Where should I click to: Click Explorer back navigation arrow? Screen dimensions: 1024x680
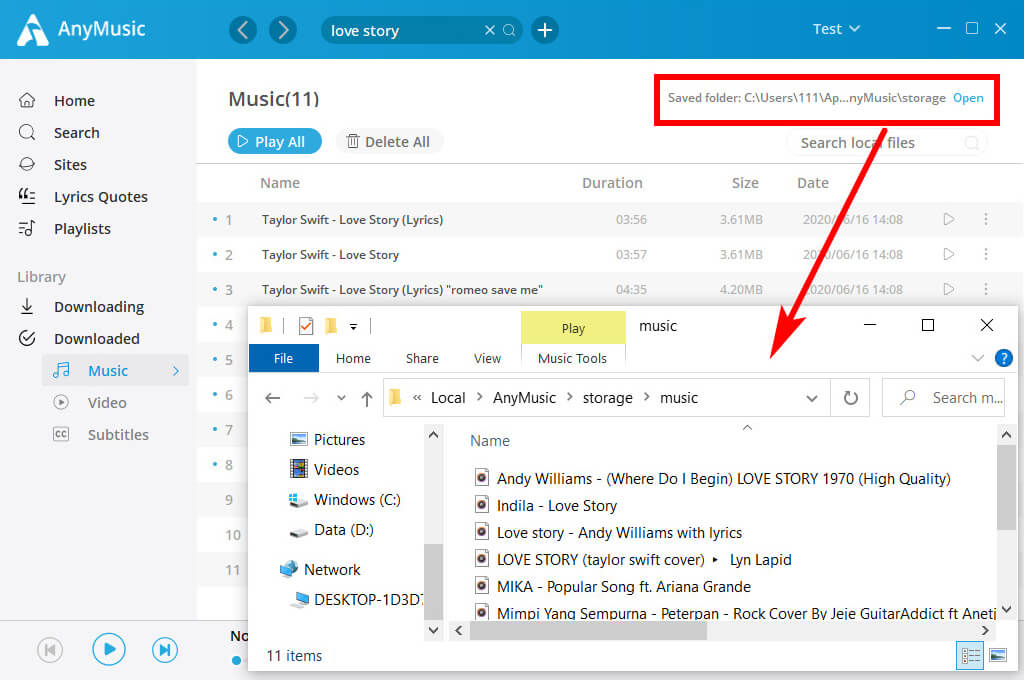pos(273,398)
